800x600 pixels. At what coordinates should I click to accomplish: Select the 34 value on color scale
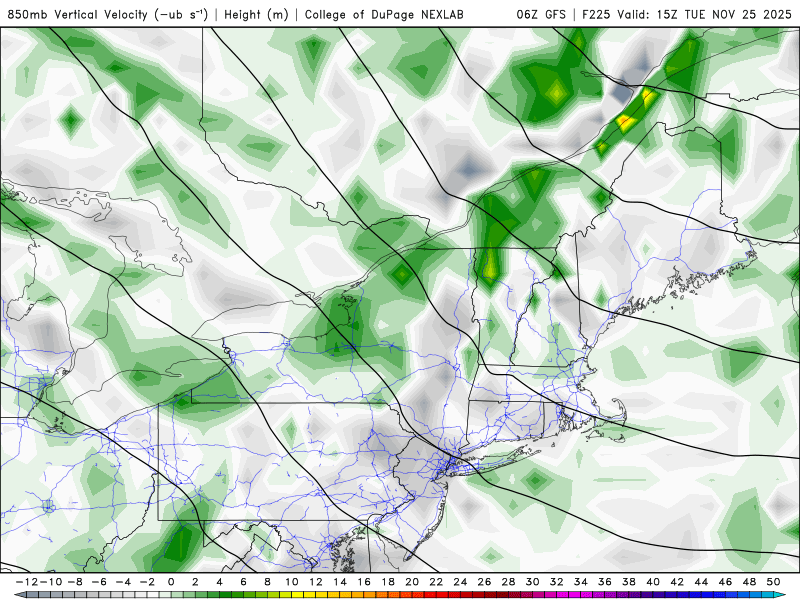point(581,582)
